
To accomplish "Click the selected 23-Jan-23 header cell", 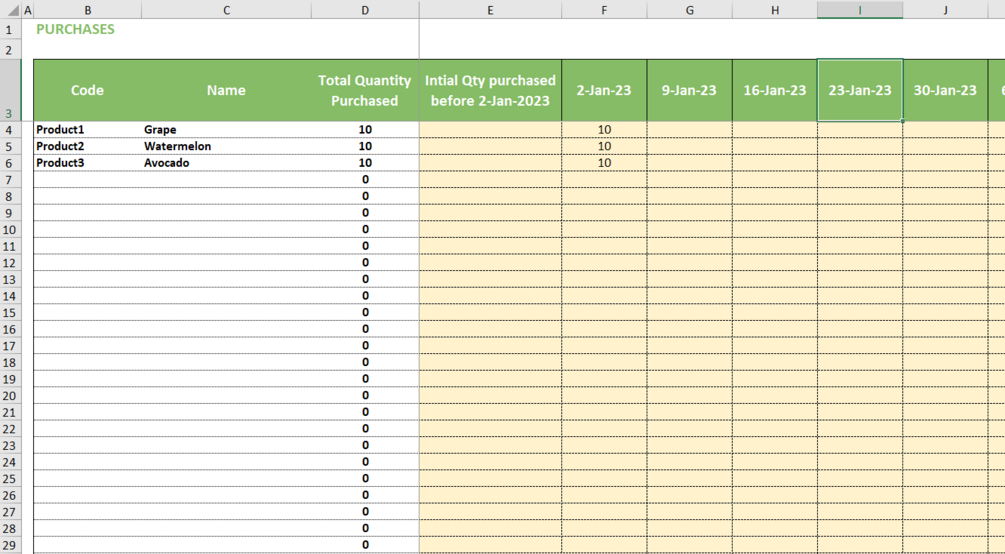I will click(860, 90).
